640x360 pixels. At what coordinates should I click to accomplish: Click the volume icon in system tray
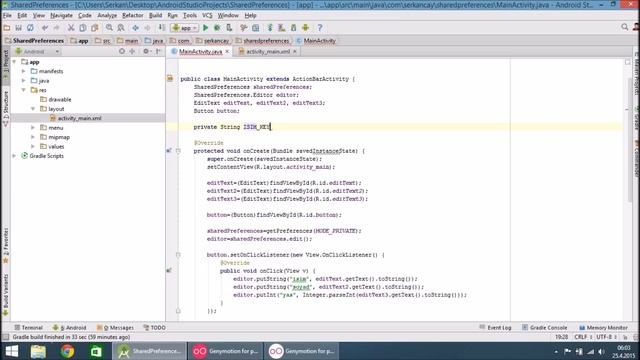[601, 351]
